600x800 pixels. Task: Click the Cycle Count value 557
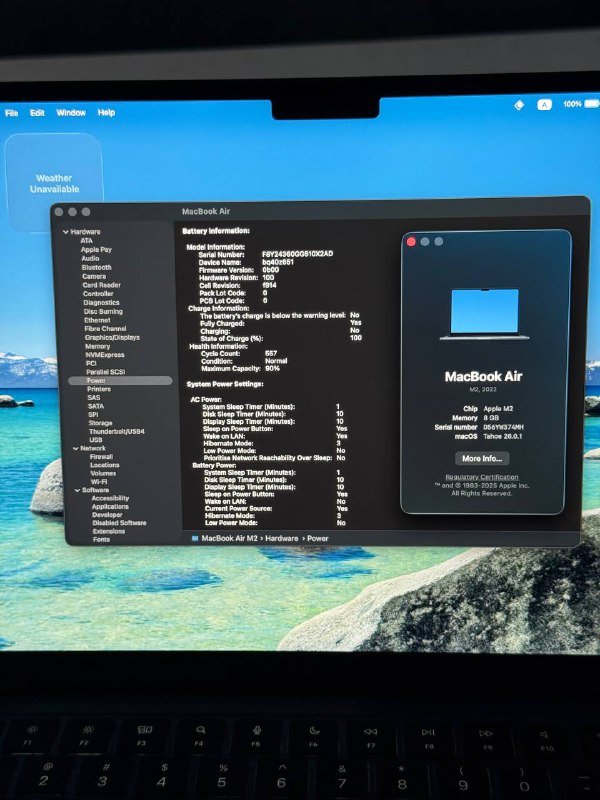click(x=271, y=354)
